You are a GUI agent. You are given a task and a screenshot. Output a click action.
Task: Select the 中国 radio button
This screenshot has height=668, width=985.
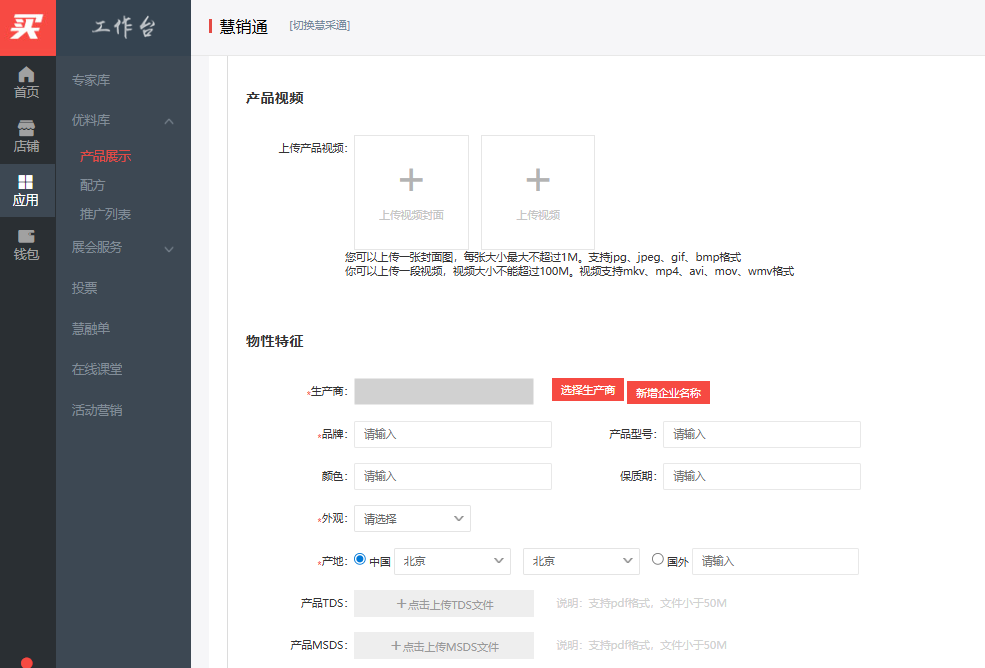[360, 560]
